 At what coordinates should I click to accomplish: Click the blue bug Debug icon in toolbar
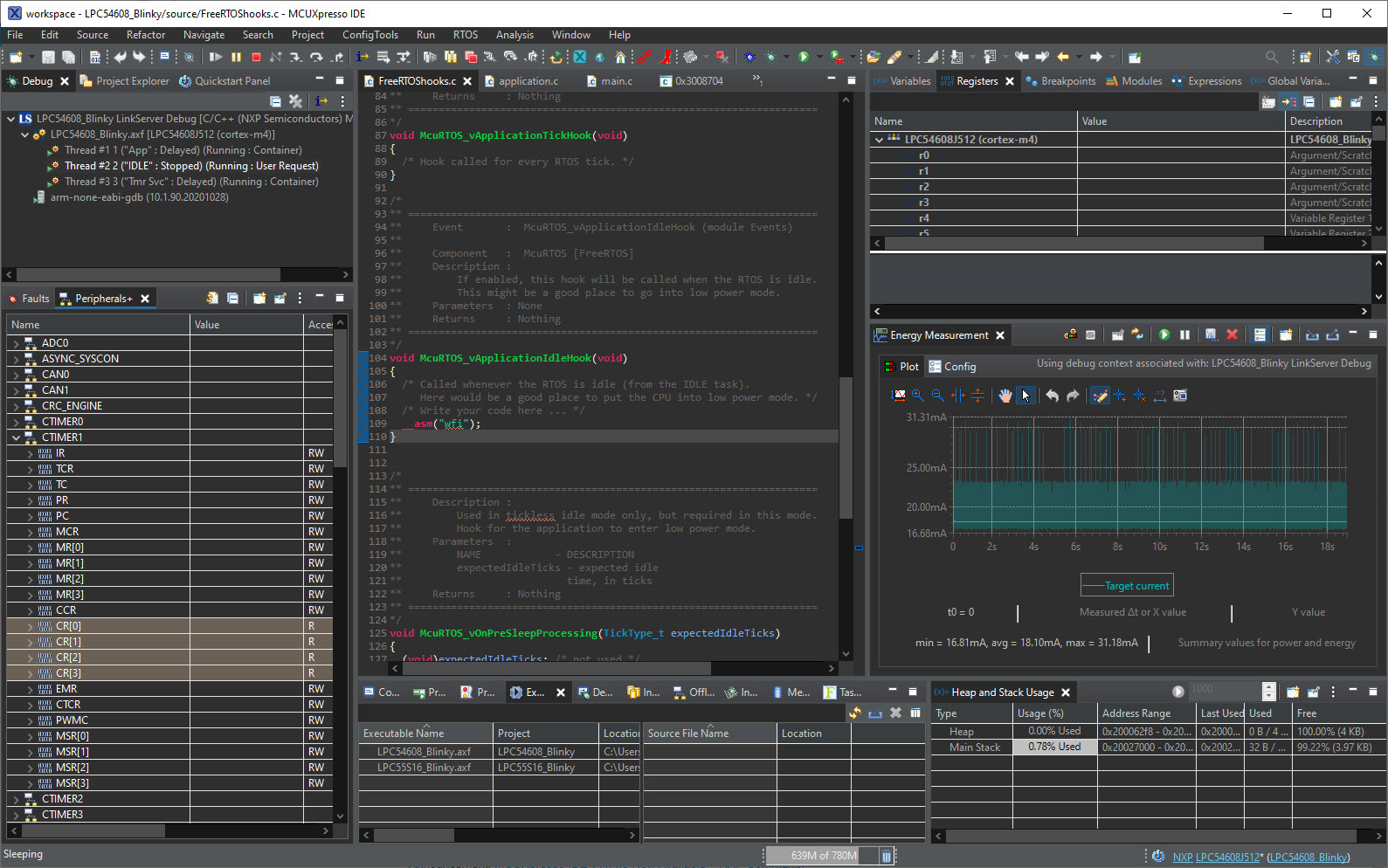click(749, 57)
